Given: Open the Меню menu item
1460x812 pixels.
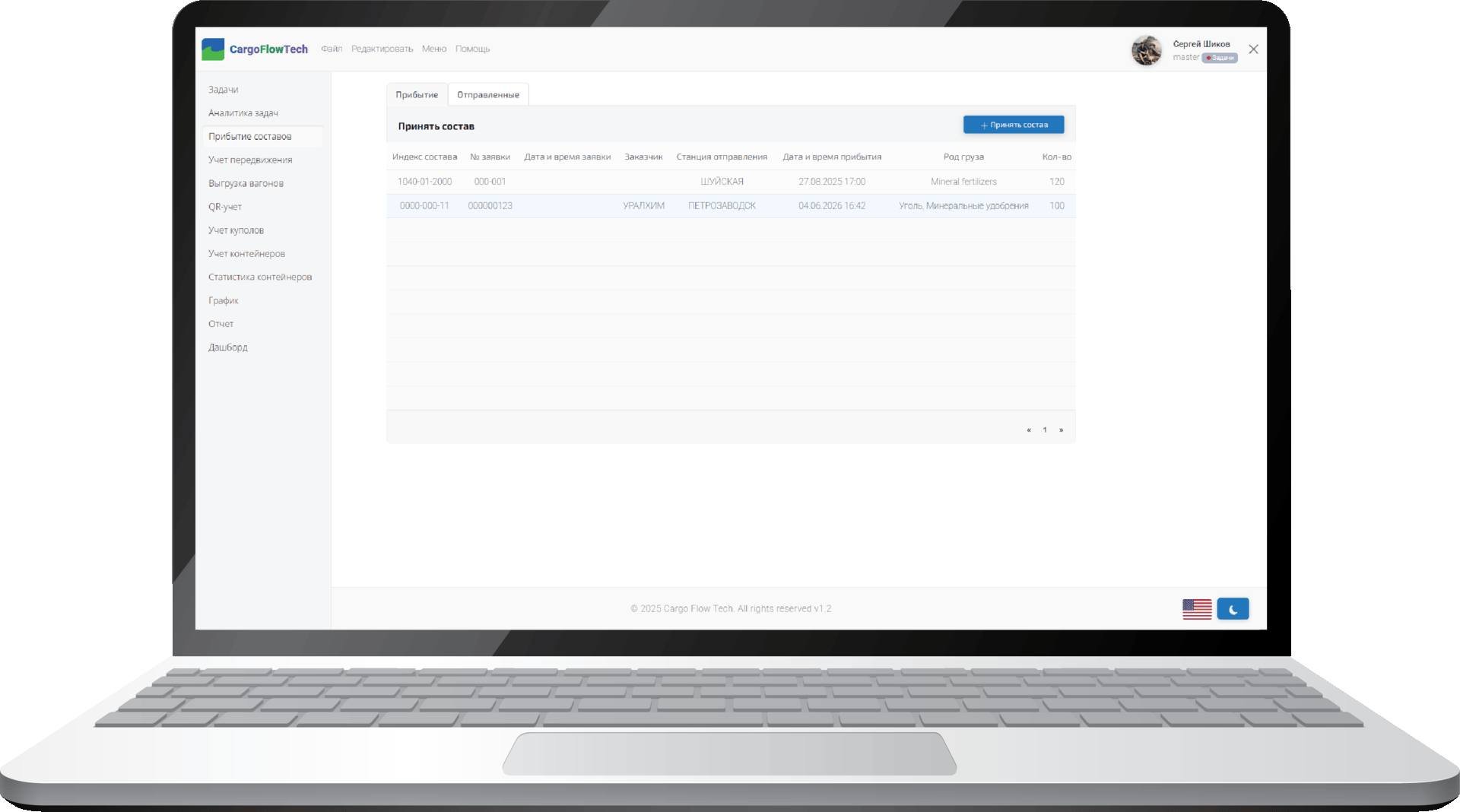Looking at the screenshot, I should 434,49.
